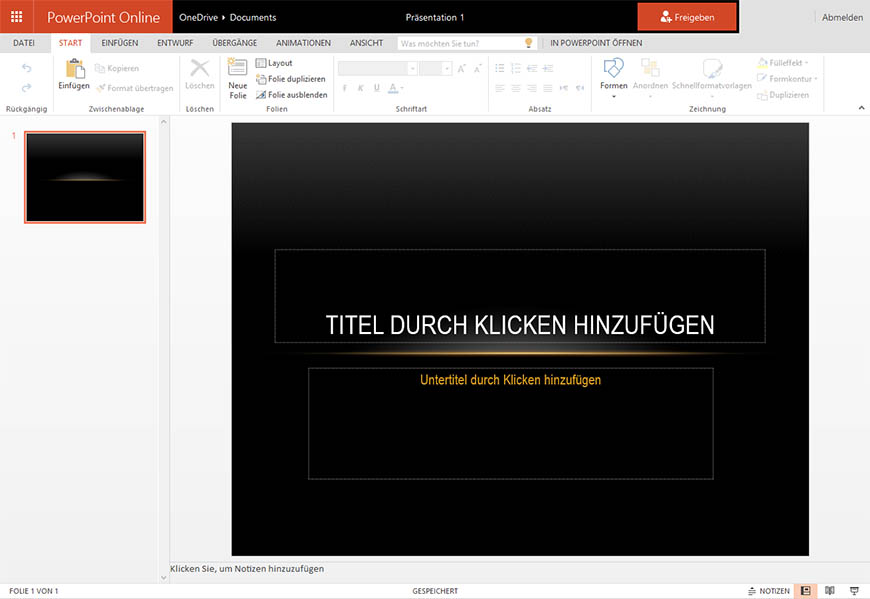Image resolution: width=870 pixels, height=599 pixels.
Task: Open the Layout options
Action: 274,63
